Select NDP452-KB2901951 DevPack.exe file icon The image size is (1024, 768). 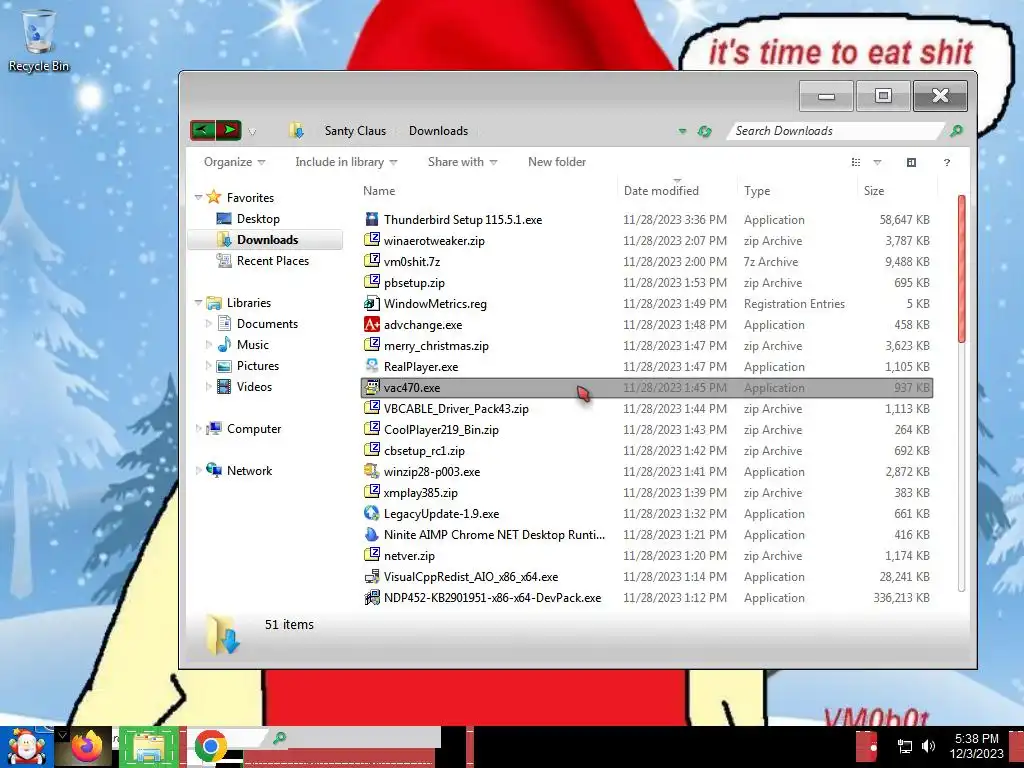[372, 598]
